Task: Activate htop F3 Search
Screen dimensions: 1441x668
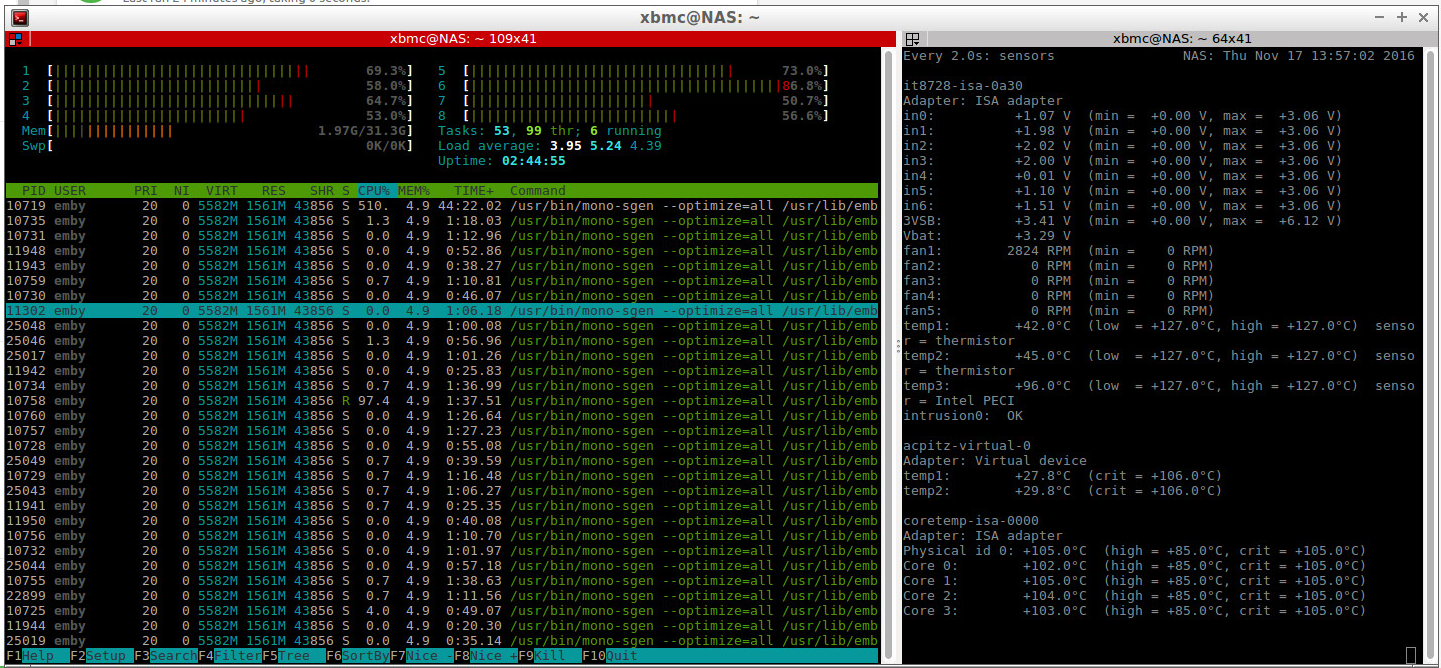Action: (x=166, y=656)
